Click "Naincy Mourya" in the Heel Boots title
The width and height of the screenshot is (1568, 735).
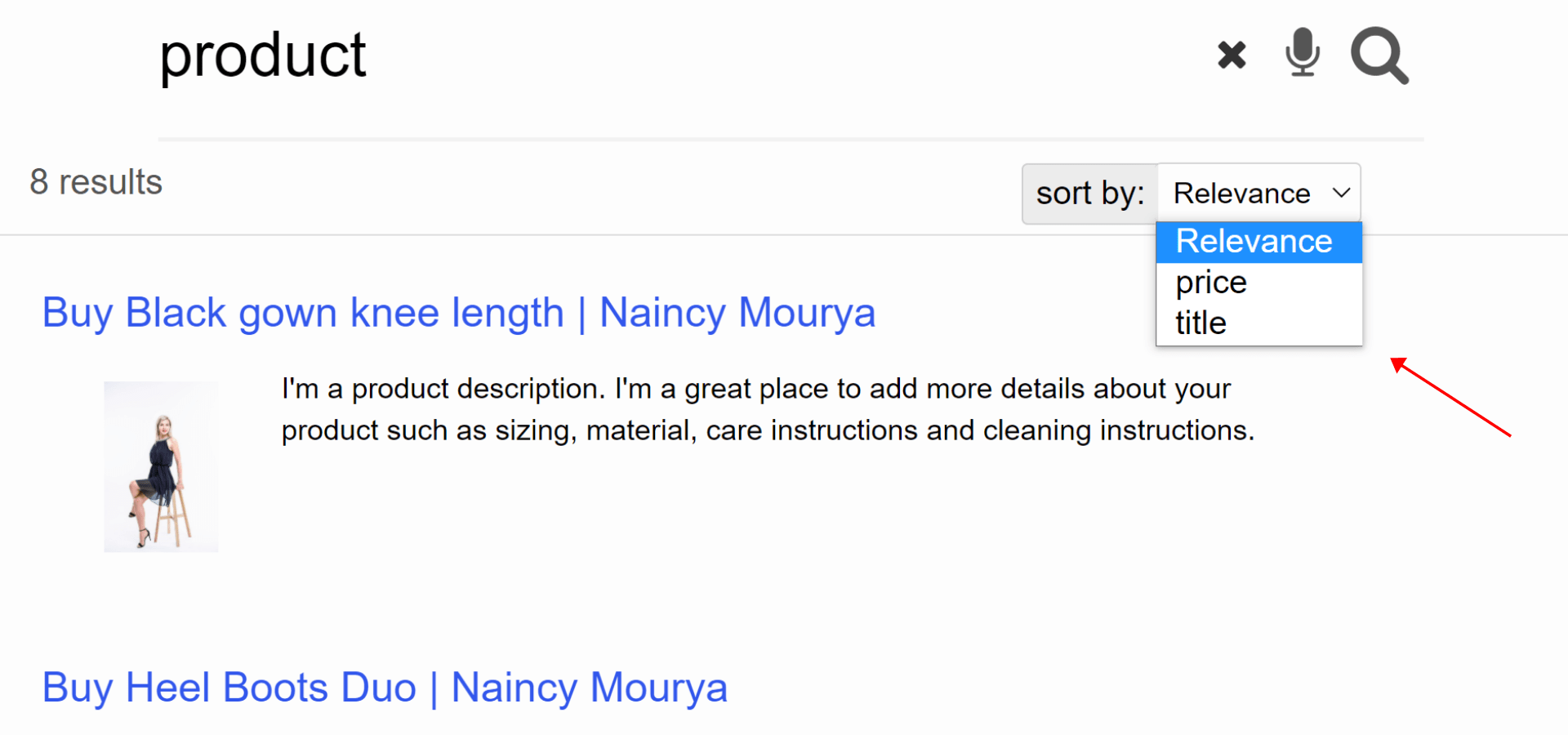coord(589,688)
